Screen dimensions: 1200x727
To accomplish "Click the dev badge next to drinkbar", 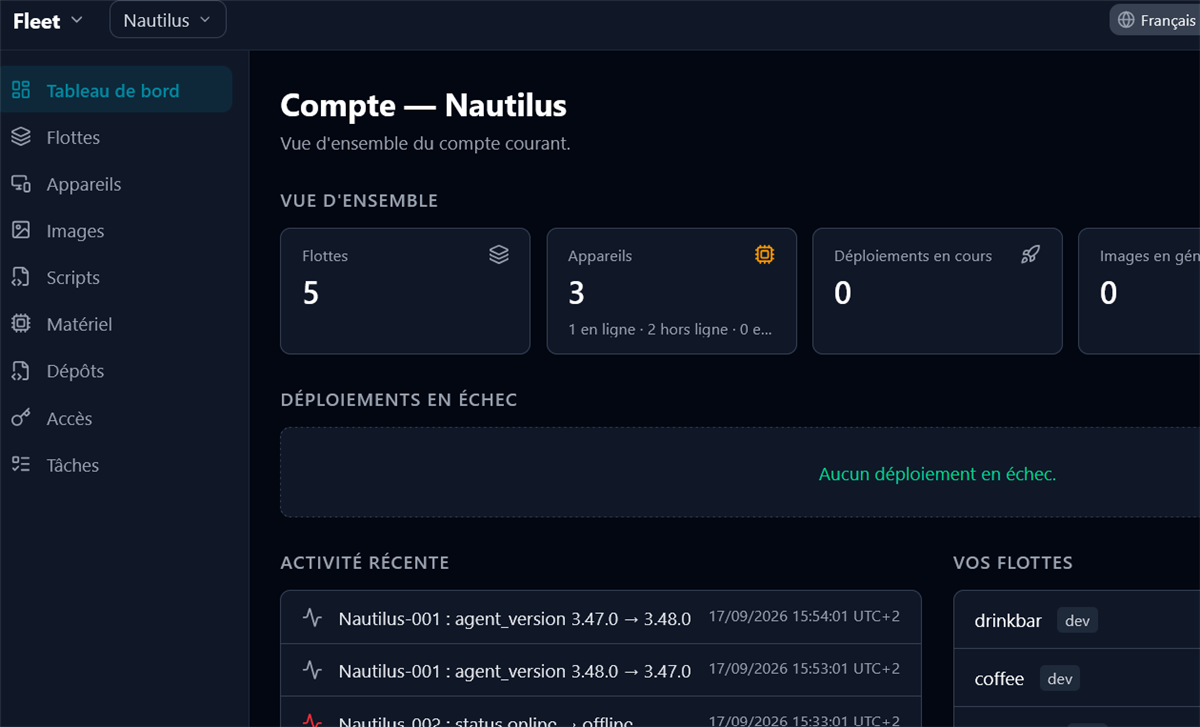I will pos(1077,621).
